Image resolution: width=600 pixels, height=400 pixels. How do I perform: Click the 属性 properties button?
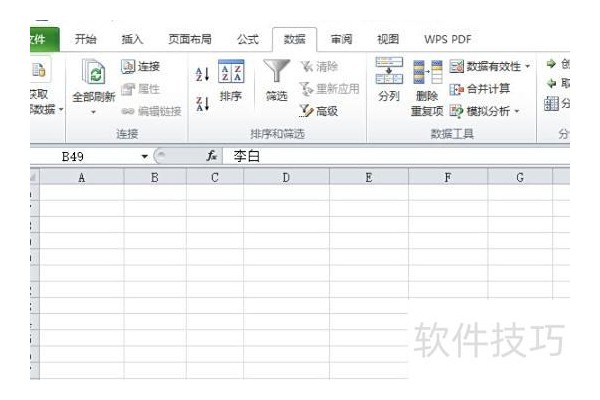pos(140,89)
